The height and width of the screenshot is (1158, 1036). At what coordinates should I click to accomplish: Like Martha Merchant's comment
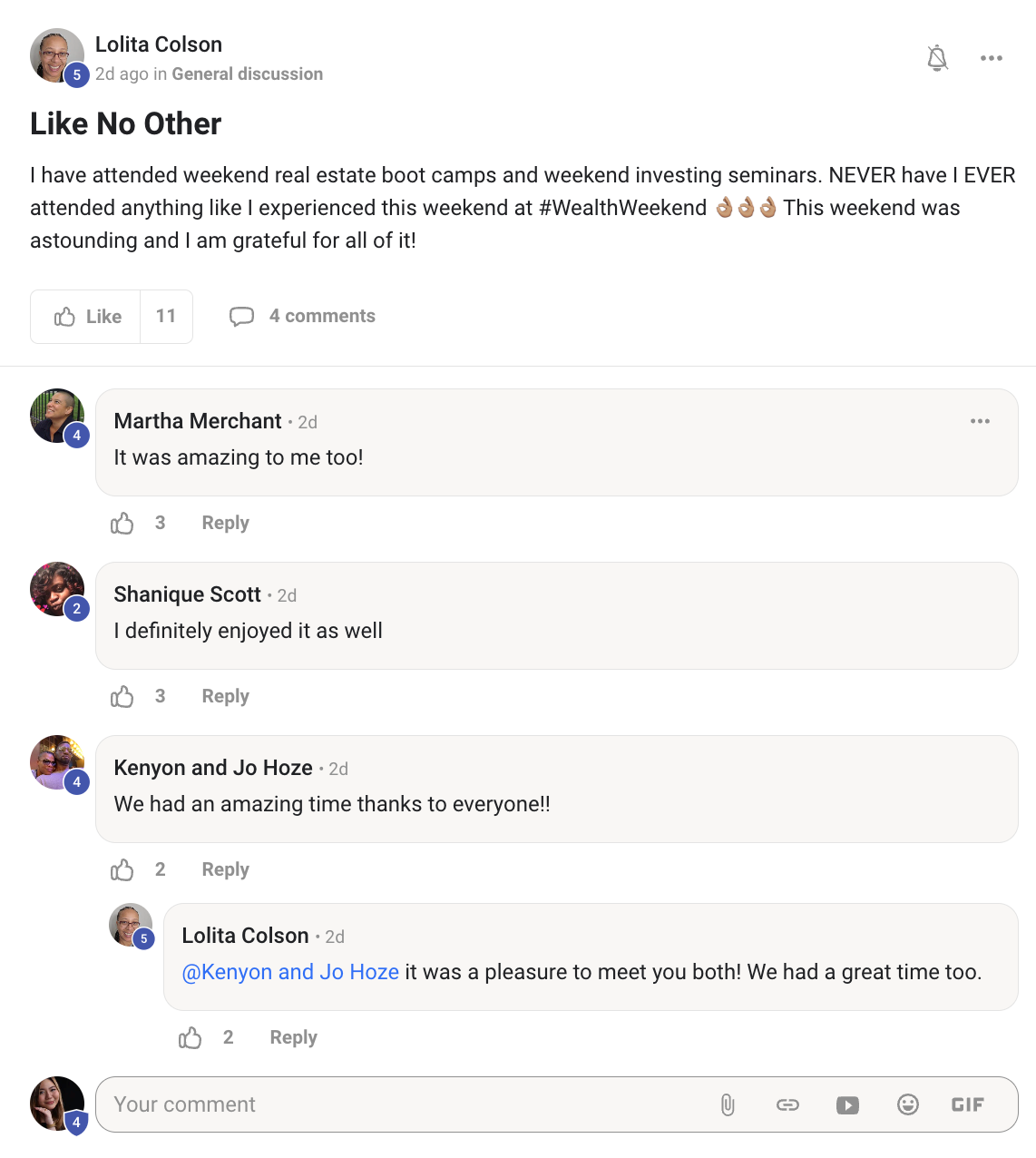pos(122,524)
